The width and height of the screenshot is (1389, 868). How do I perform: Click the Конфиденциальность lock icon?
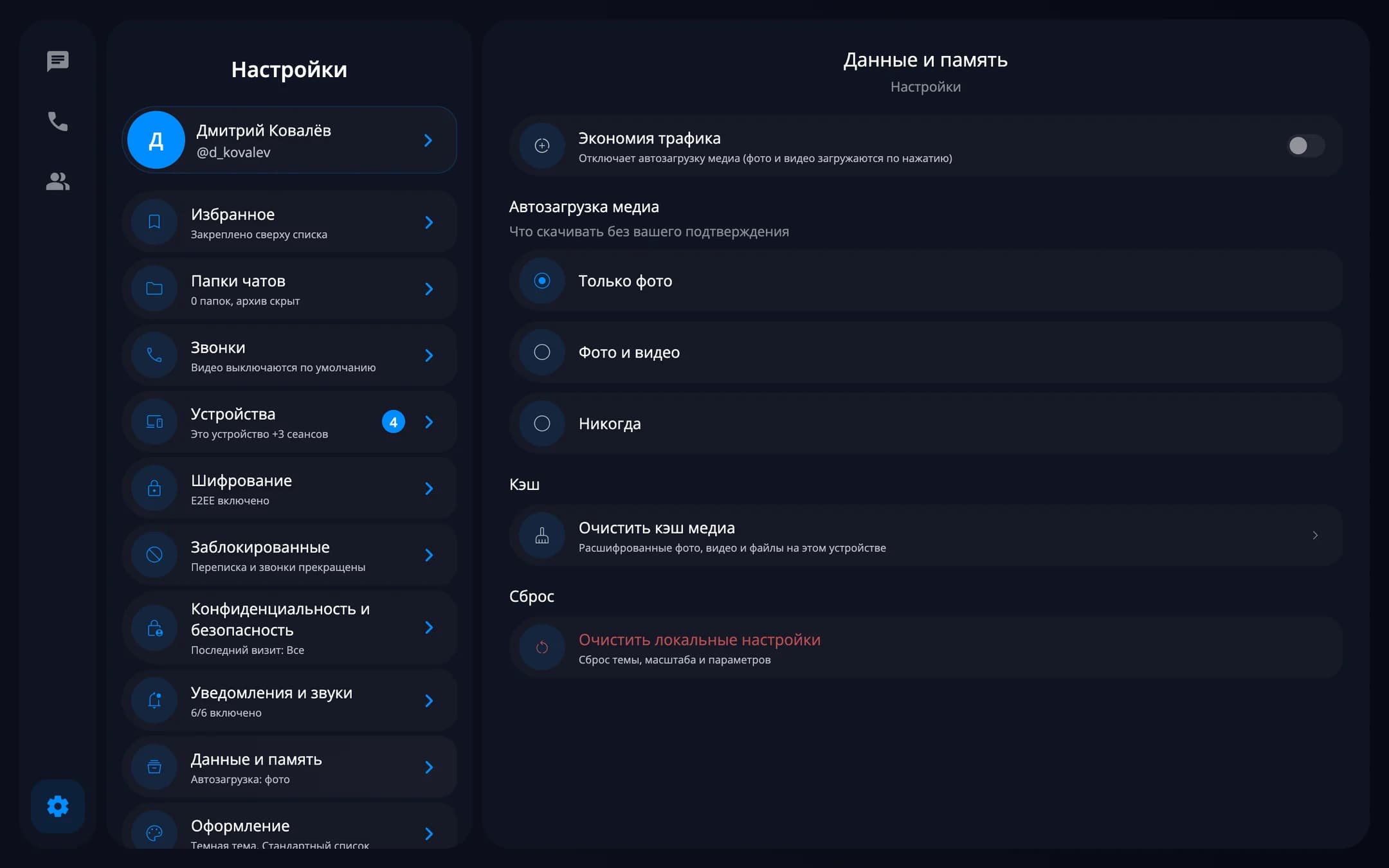click(x=154, y=628)
